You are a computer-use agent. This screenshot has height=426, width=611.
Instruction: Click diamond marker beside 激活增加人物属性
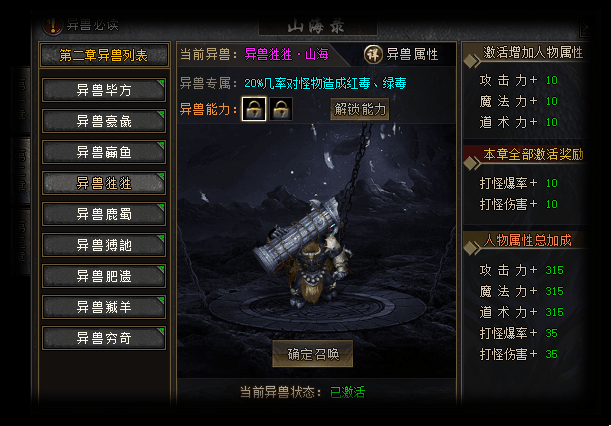[471, 61]
